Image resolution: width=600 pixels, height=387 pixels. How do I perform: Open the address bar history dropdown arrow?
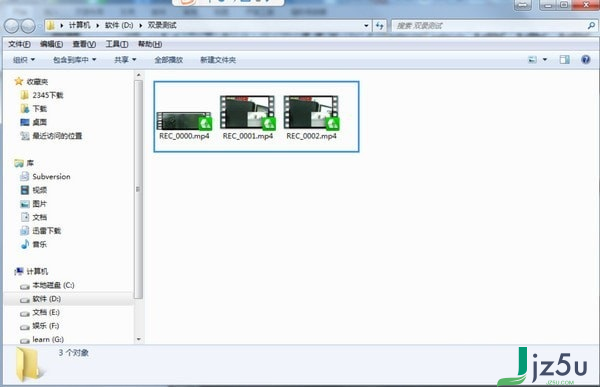click(366, 26)
